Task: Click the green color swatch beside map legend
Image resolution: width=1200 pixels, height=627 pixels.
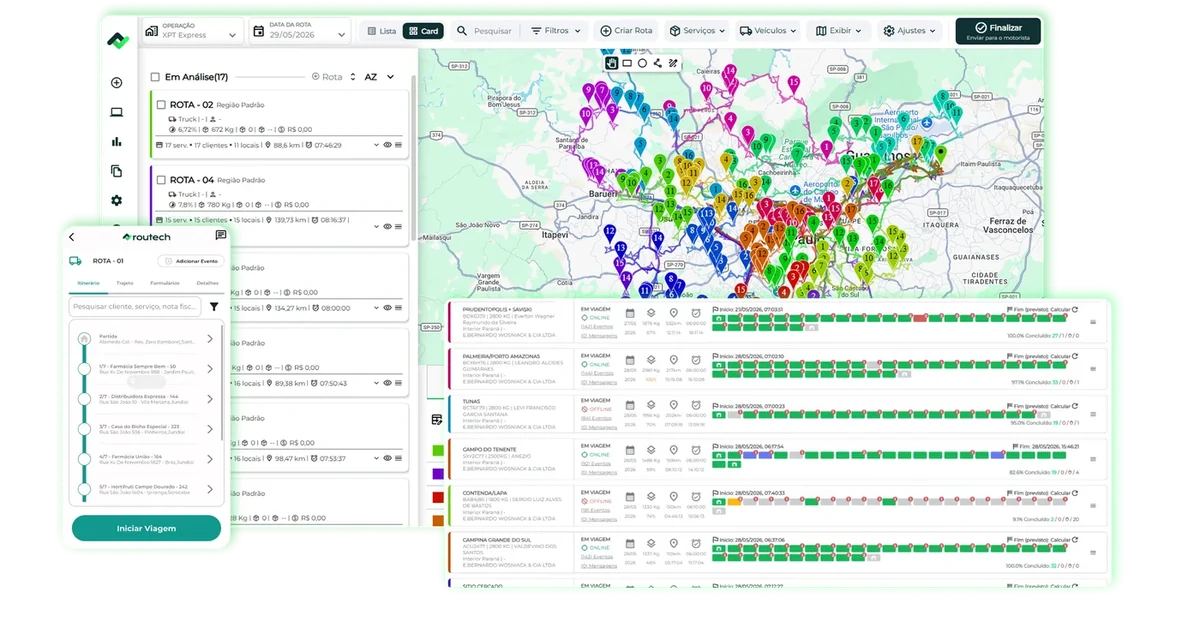Action: coord(437,451)
